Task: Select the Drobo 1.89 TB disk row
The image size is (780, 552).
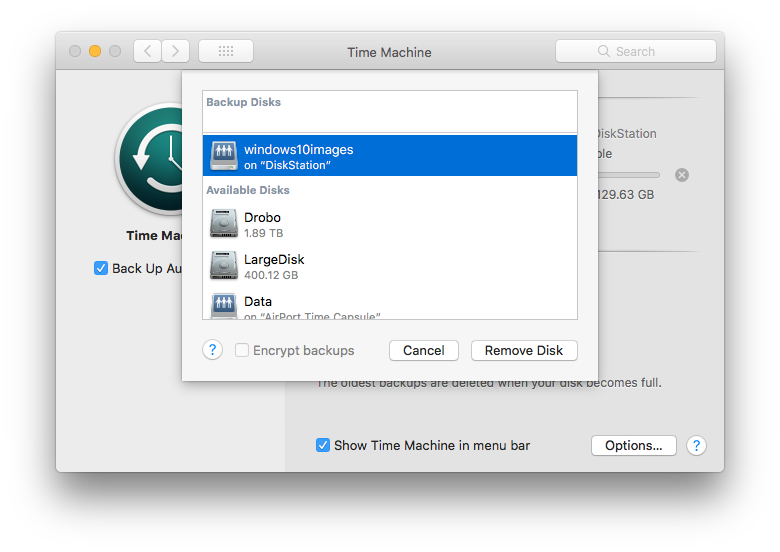Action: (390, 224)
